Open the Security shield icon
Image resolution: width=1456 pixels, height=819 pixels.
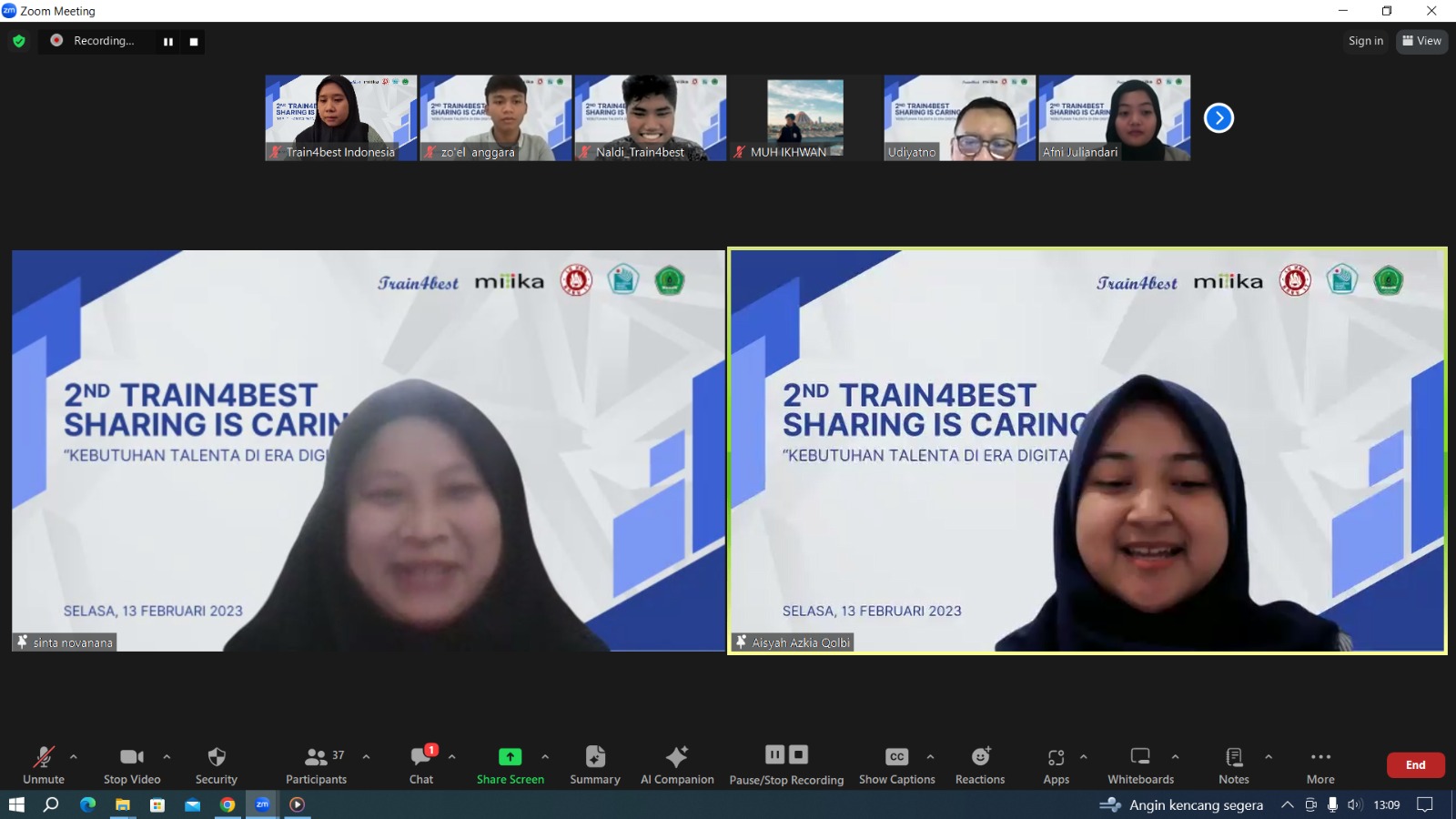tap(216, 764)
